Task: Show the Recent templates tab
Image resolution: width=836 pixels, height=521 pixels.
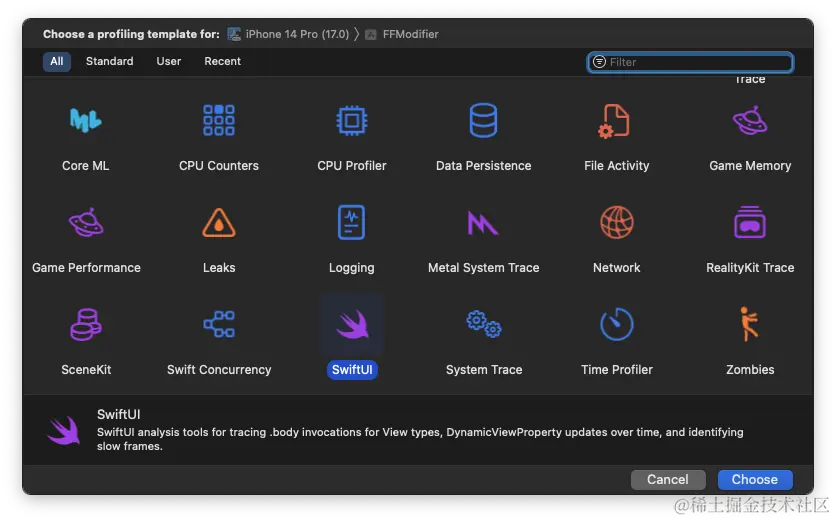Action: pos(222,61)
